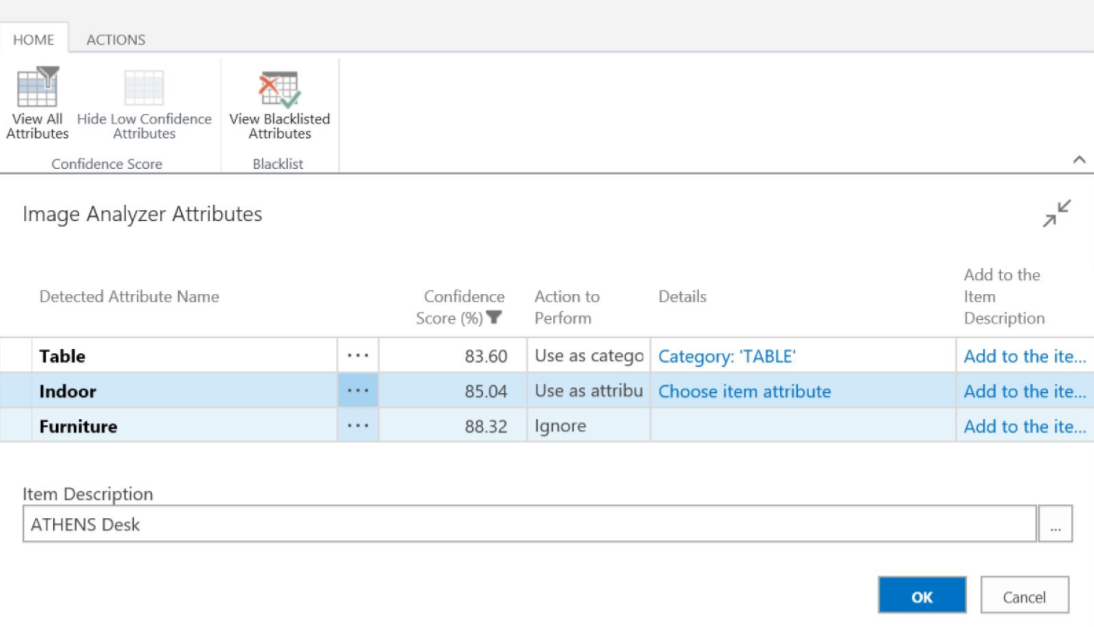
Task: Add Table attribute to the item description
Action: click(1026, 356)
